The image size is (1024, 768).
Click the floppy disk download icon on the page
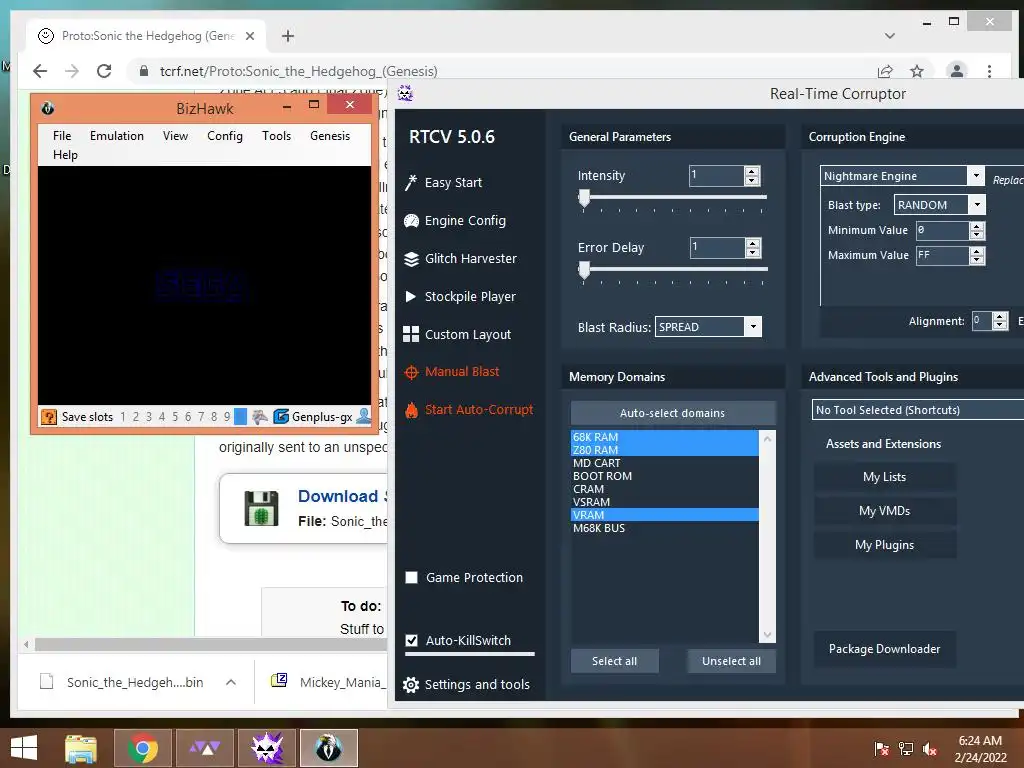[x=261, y=508]
